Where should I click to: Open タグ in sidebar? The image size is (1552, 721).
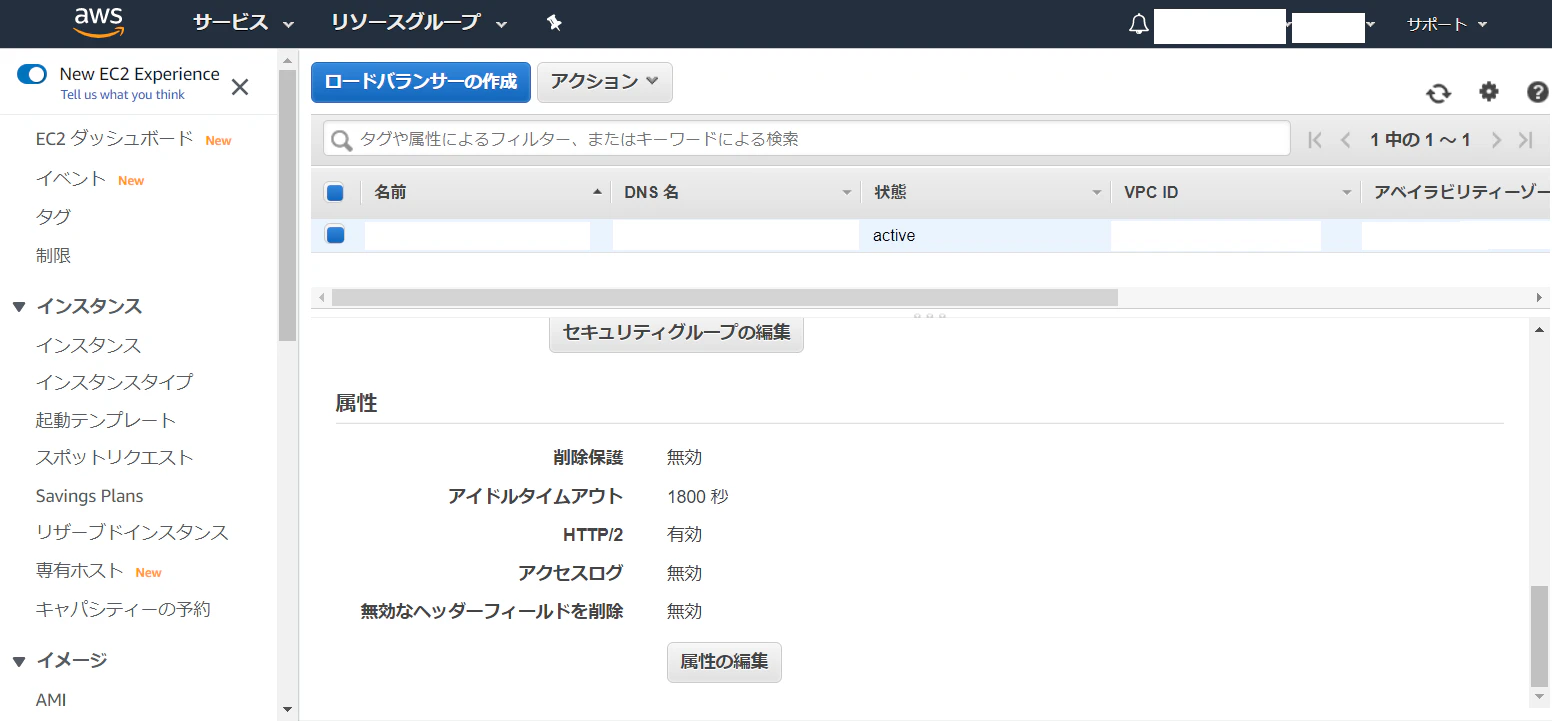click(53, 217)
